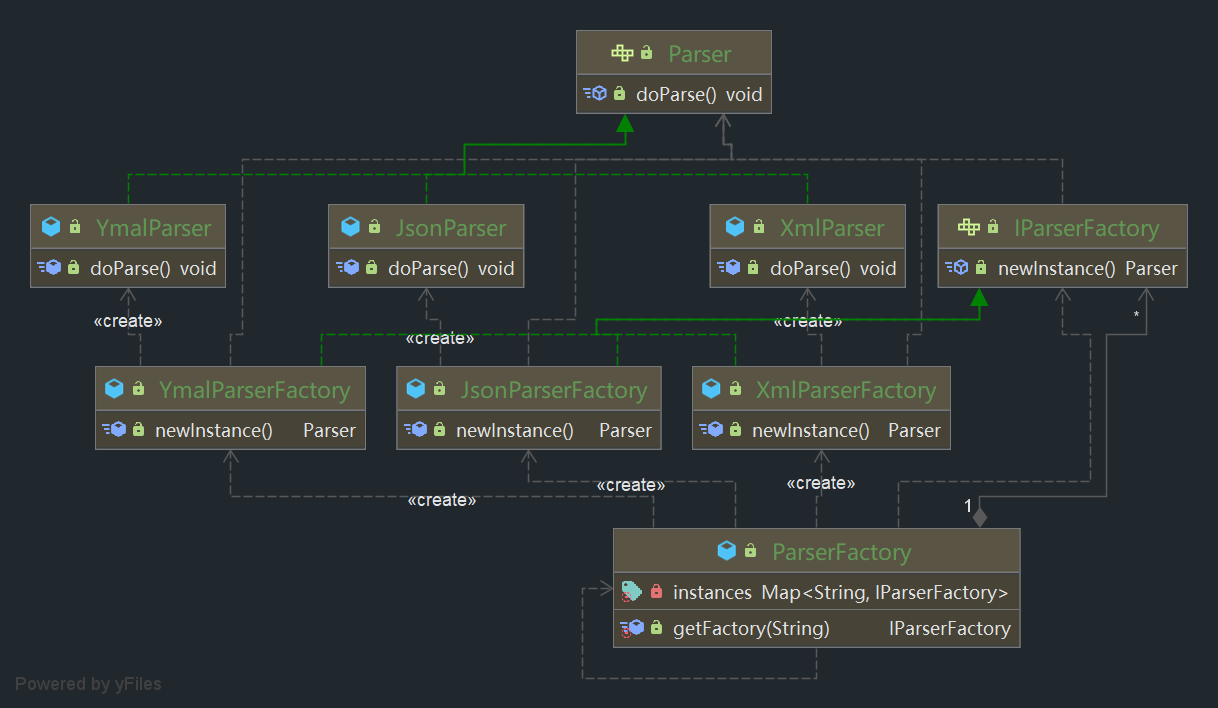Select the YmalParserFactory class title
This screenshot has width=1218, height=708.
[254, 390]
